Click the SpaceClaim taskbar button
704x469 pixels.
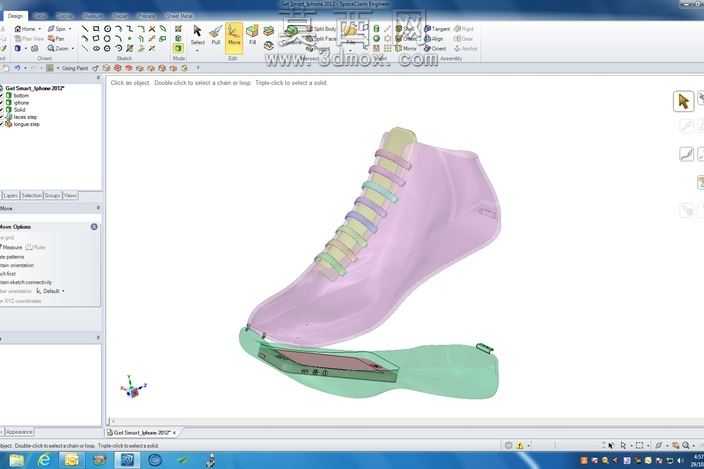127,460
